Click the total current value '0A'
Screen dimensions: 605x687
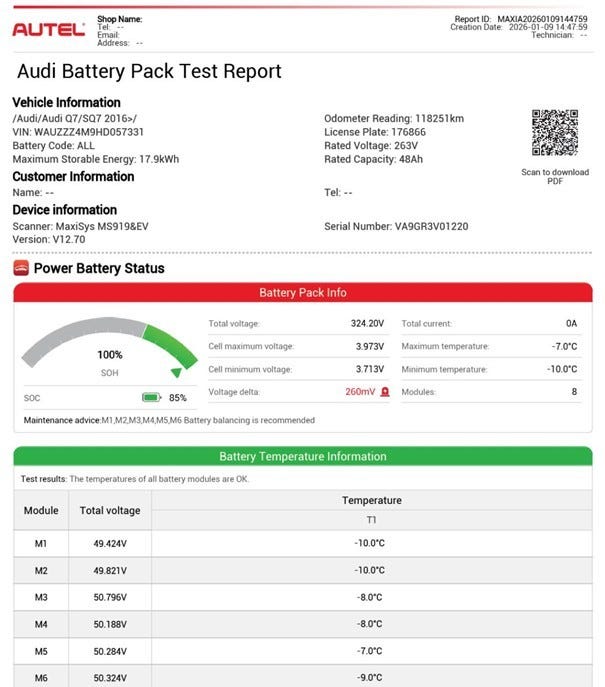click(x=571, y=323)
